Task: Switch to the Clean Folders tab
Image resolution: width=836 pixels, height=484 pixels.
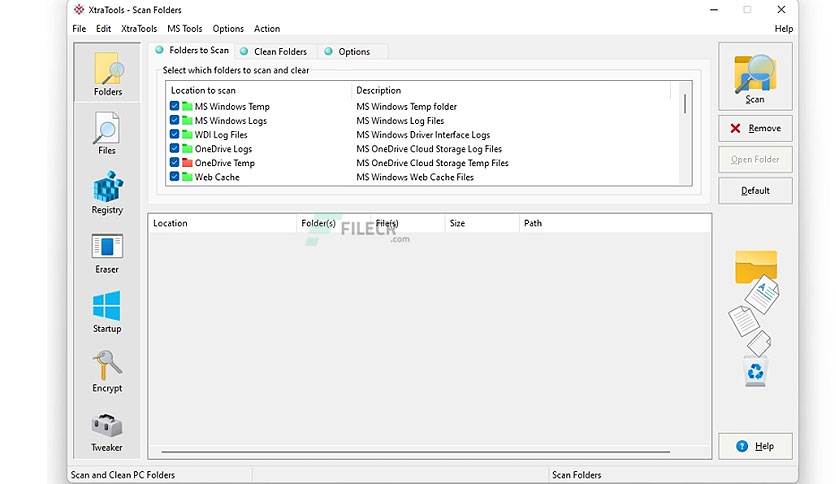Action: 275,51
